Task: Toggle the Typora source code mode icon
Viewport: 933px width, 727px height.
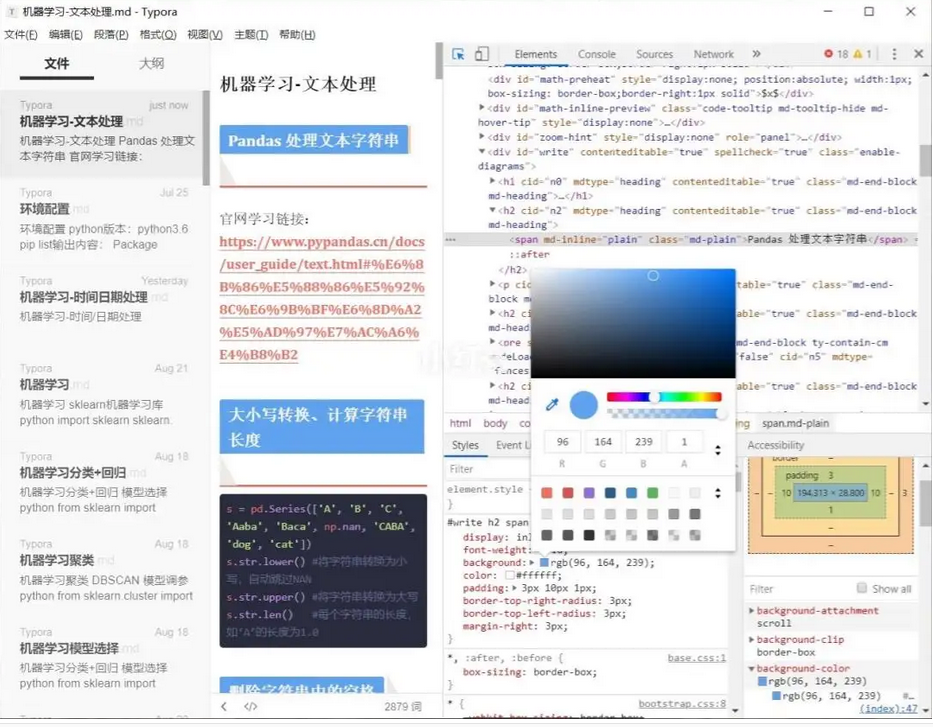Action: (251, 707)
